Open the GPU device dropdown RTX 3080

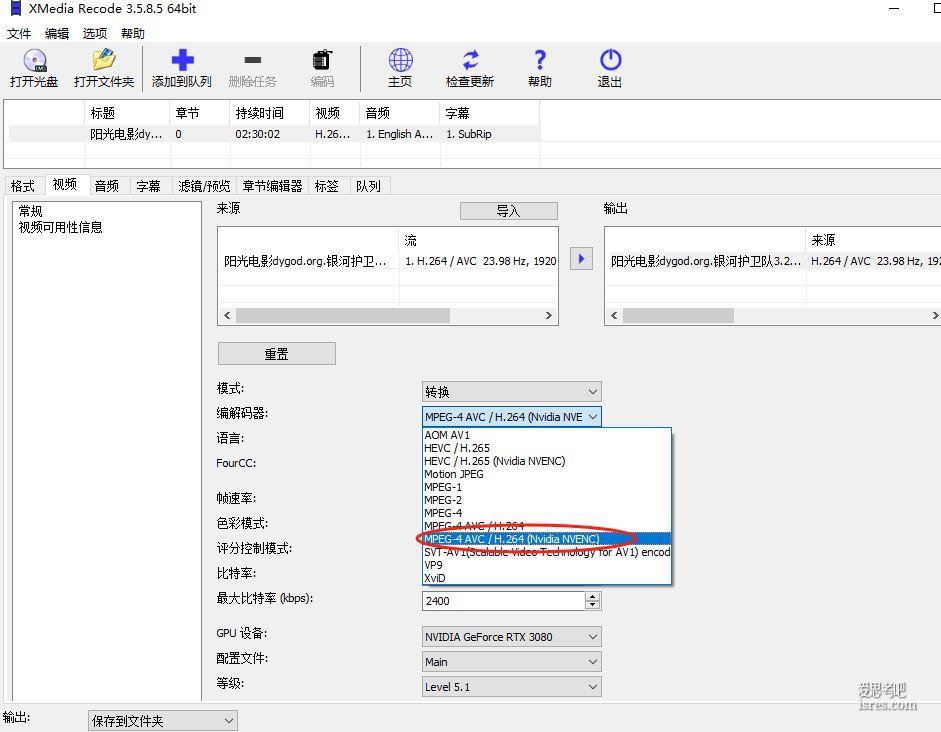pos(512,637)
